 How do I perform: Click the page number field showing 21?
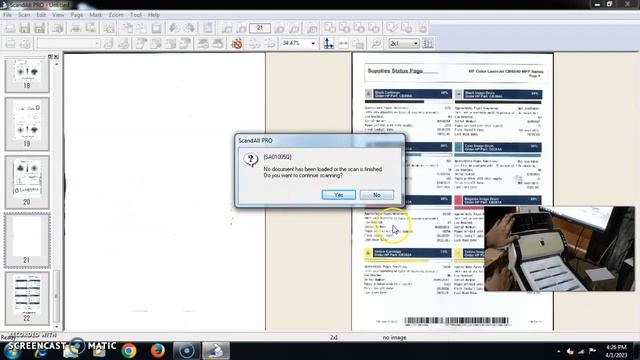pyautogui.click(x=260, y=28)
